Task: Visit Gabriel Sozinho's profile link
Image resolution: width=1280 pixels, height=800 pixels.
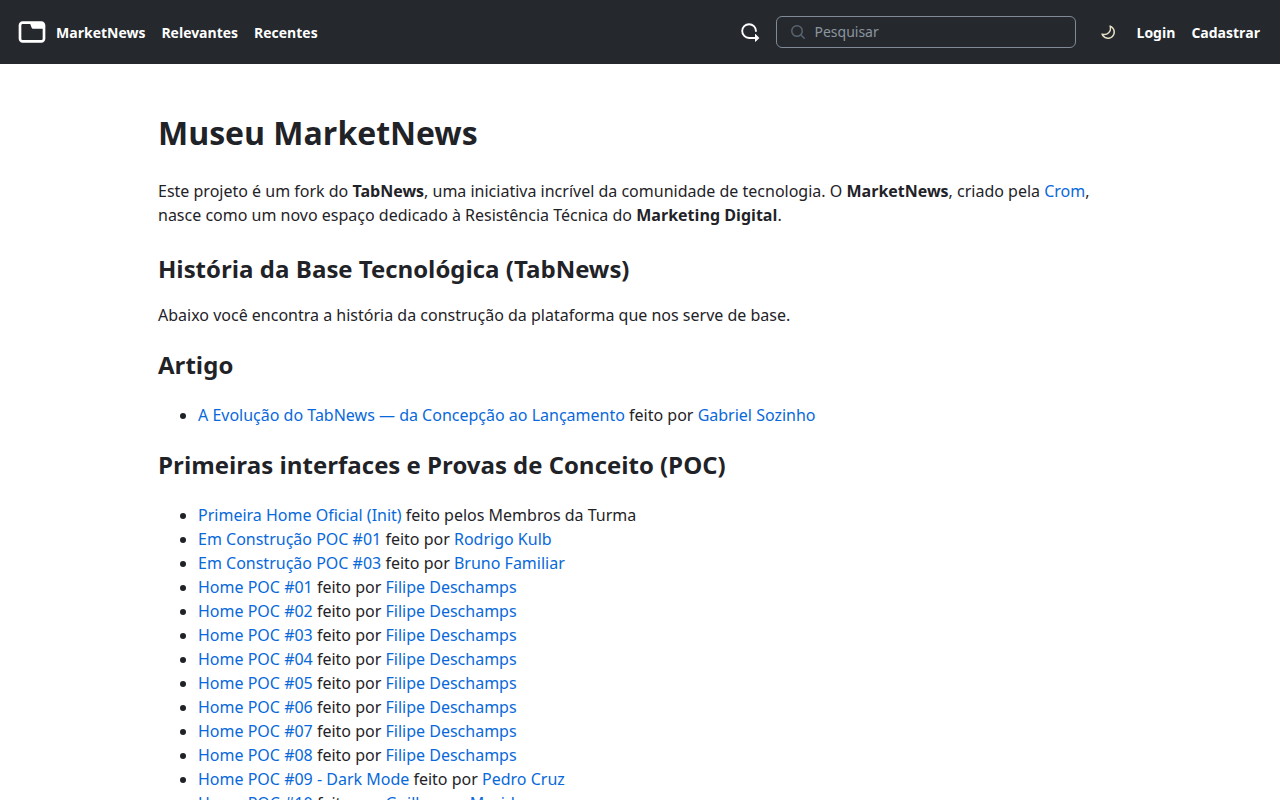Action: pos(757,415)
